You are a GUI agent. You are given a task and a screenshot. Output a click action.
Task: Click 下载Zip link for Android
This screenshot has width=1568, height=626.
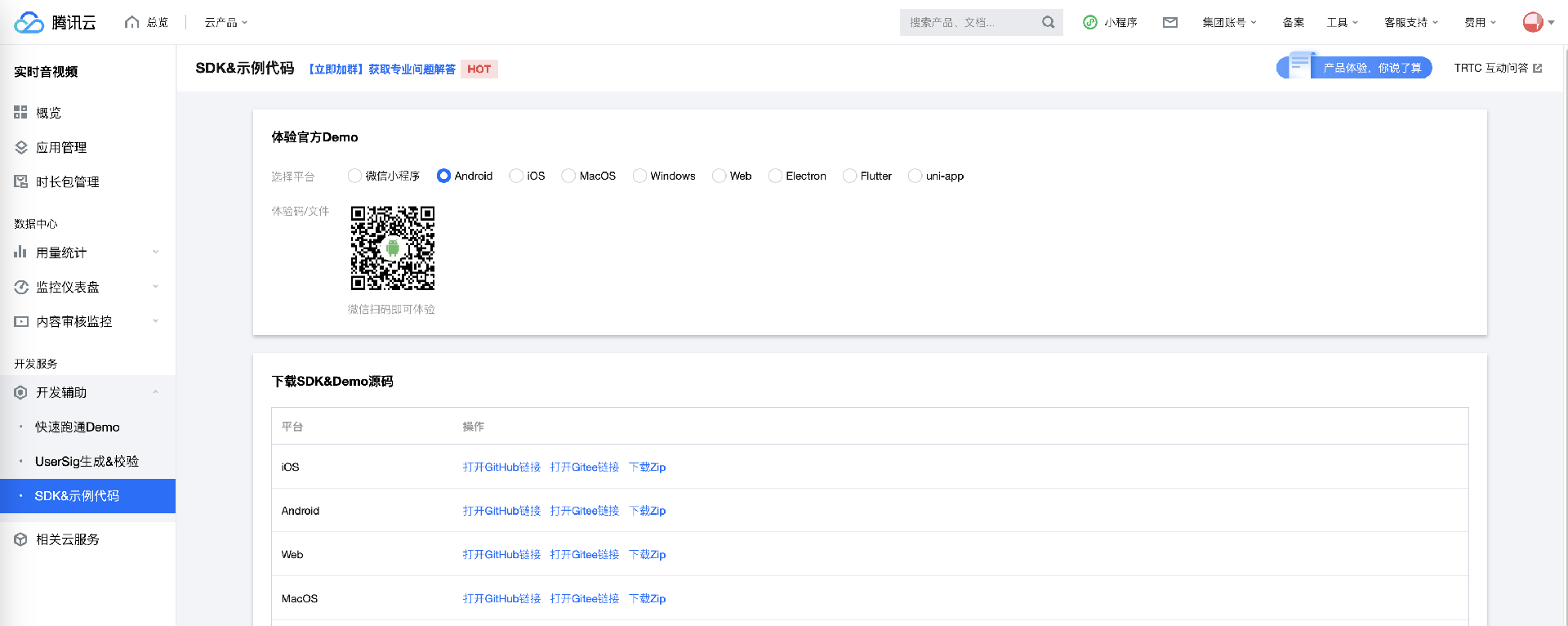tap(647, 511)
